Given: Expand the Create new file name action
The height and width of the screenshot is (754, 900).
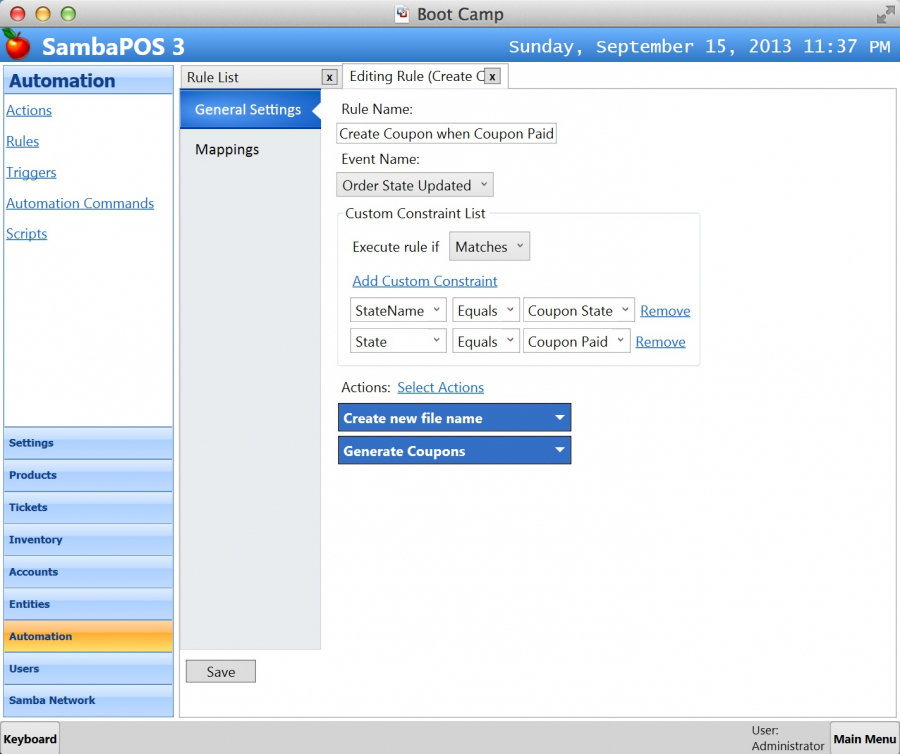Looking at the screenshot, I should tap(560, 418).
